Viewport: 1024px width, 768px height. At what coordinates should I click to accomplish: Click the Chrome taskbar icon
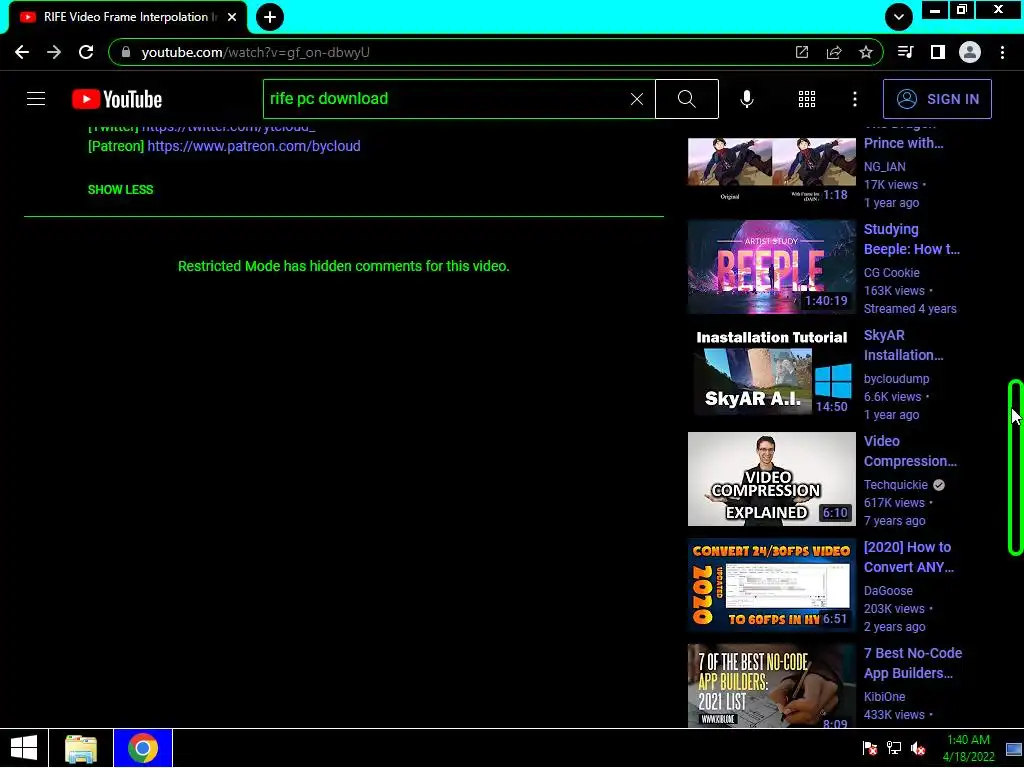[143, 748]
